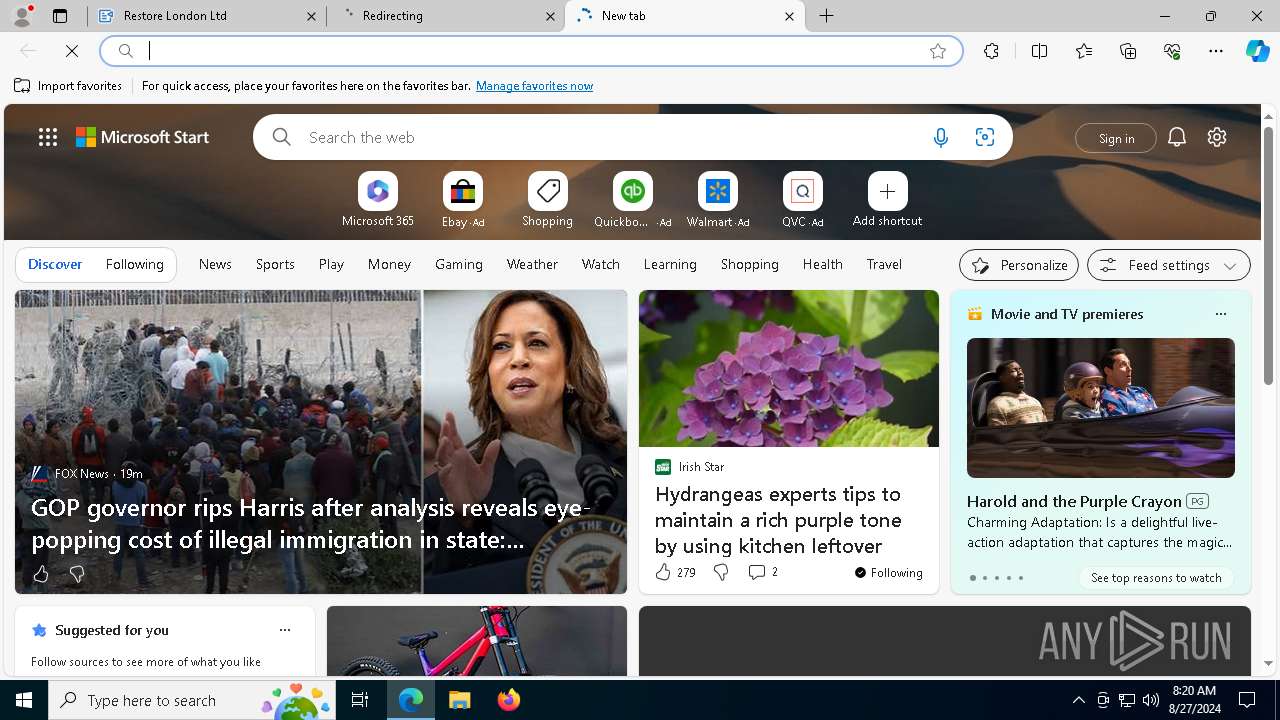The image size is (1280, 720).
Task: Click See top reasons to watch
Action: [x=1156, y=578]
